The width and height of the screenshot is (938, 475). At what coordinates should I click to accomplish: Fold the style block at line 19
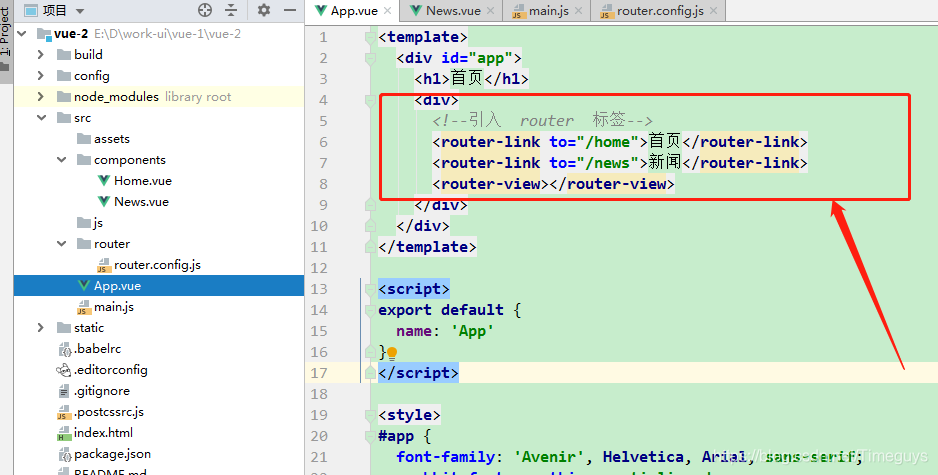370,415
